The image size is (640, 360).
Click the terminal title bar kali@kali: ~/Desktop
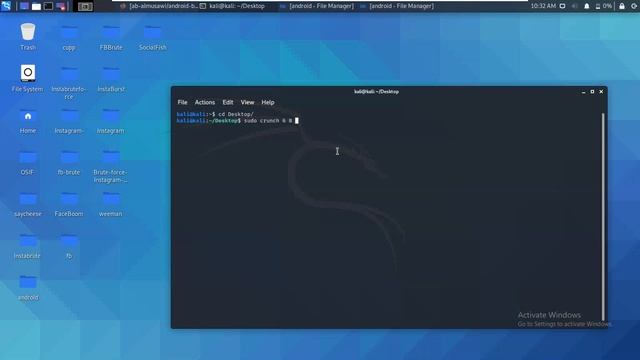[376, 92]
